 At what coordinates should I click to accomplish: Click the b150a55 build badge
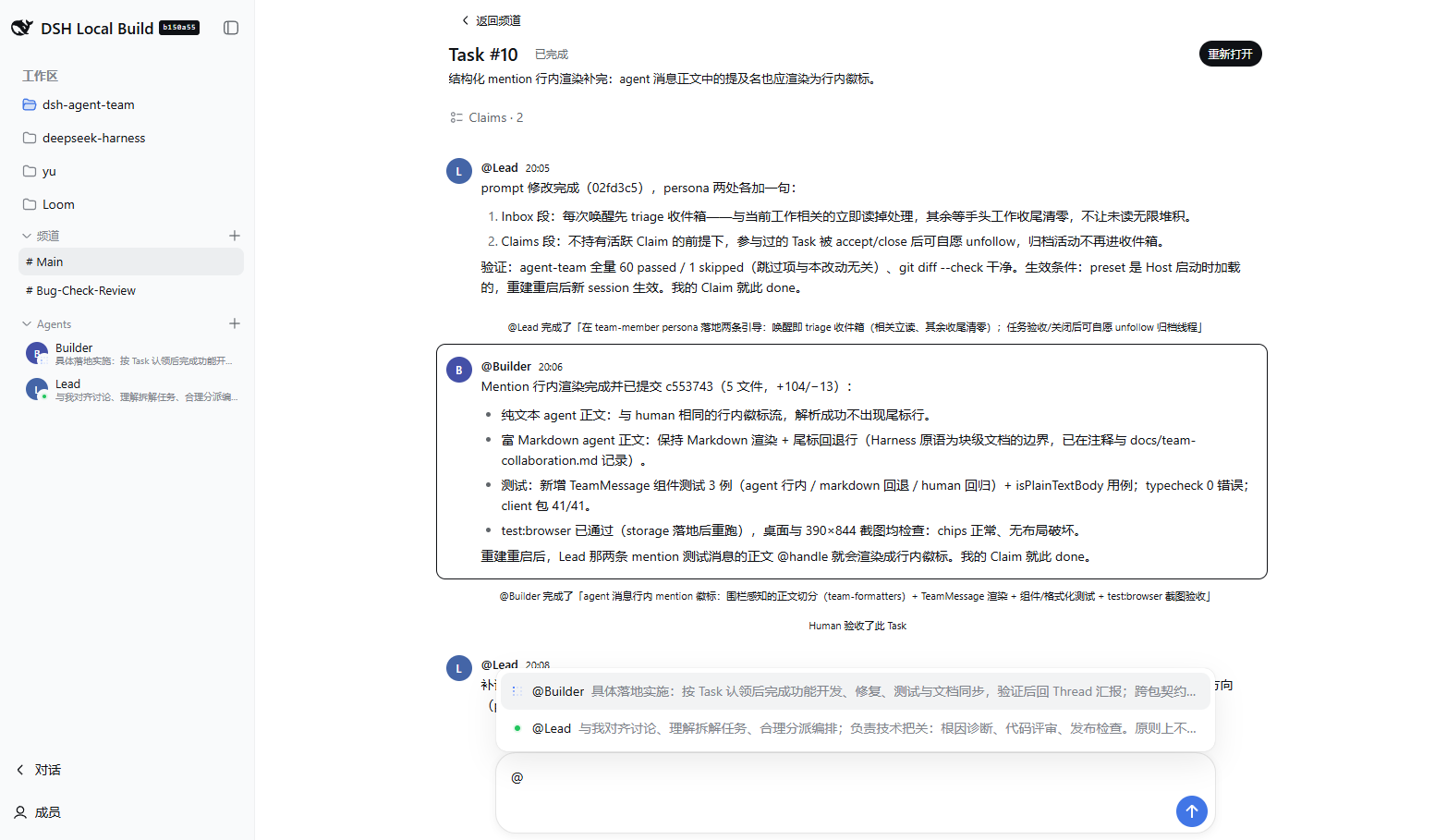tap(179, 28)
